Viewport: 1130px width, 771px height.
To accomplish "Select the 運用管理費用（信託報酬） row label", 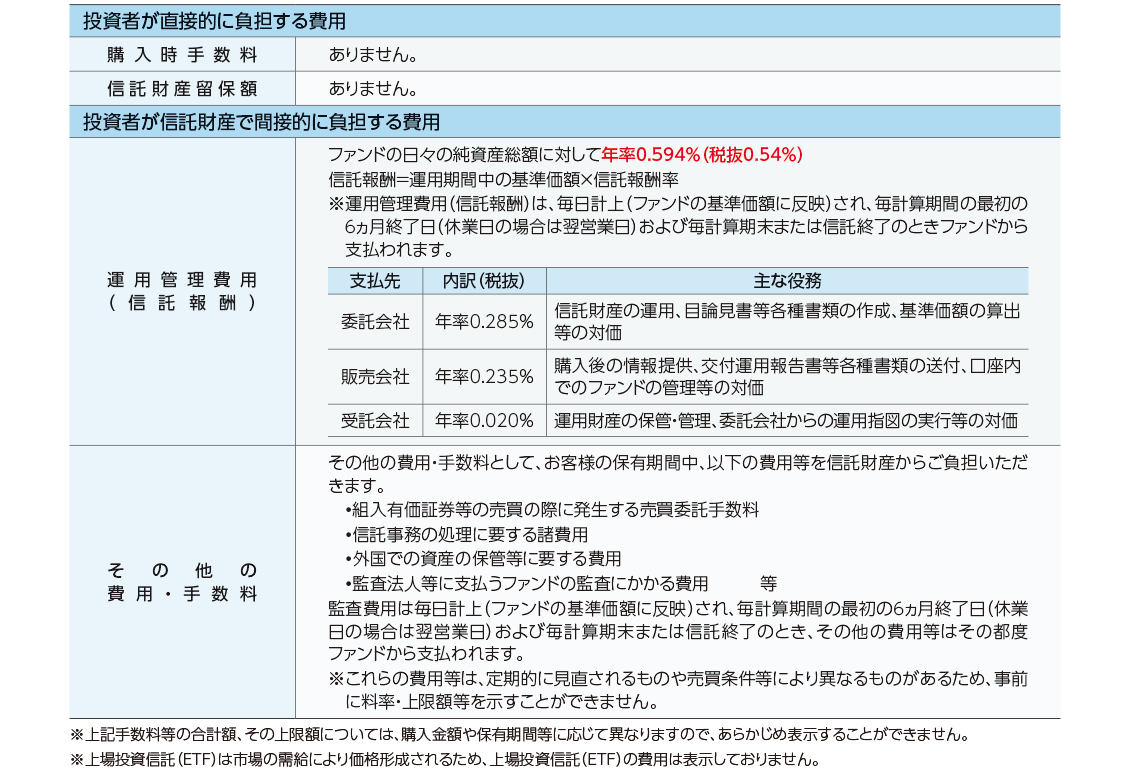I will 182,291.
